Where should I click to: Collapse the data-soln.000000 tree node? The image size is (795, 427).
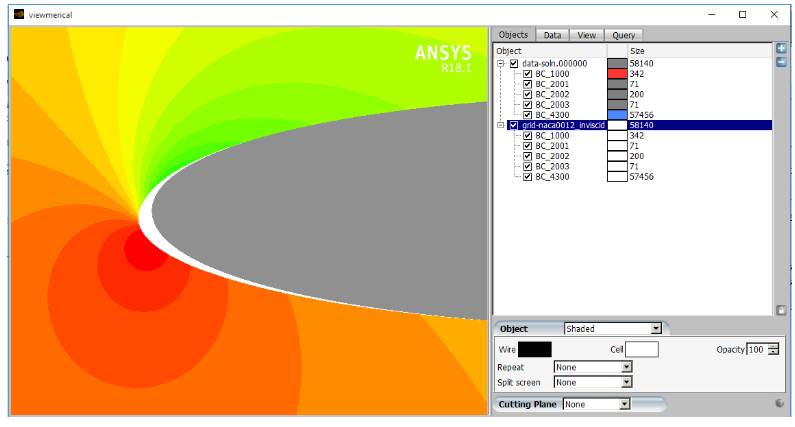click(501, 64)
